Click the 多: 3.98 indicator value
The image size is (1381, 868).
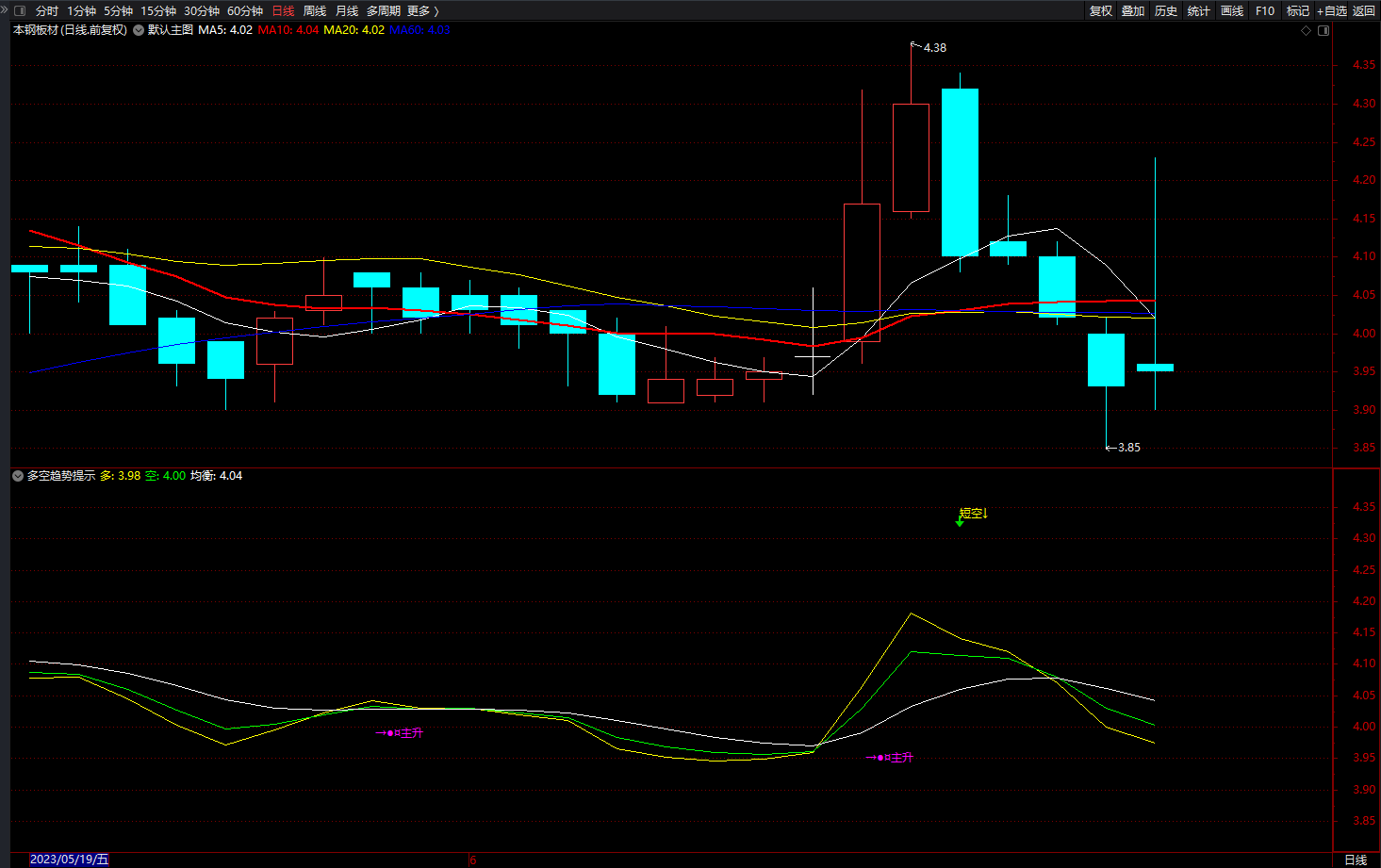tap(121, 476)
